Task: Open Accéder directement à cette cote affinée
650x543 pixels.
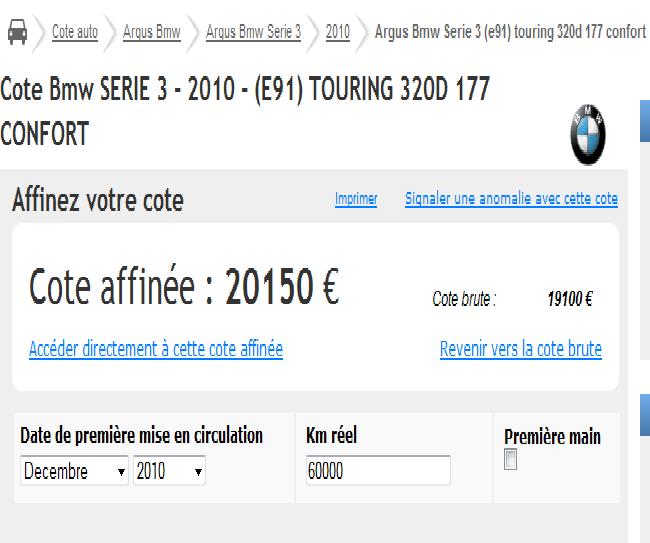Action: click(x=156, y=349)
